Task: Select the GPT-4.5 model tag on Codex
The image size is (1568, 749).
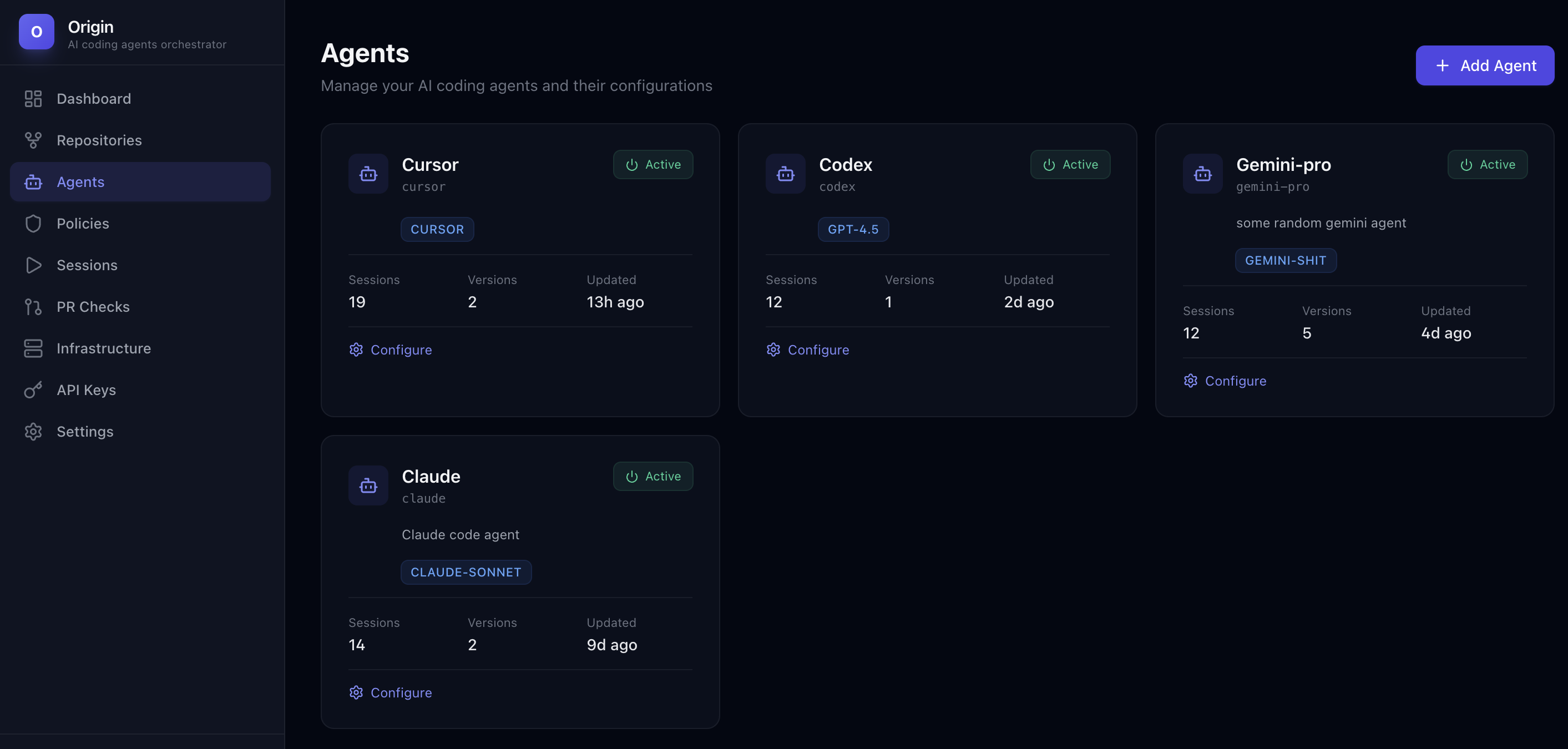Action: [853, 229]
